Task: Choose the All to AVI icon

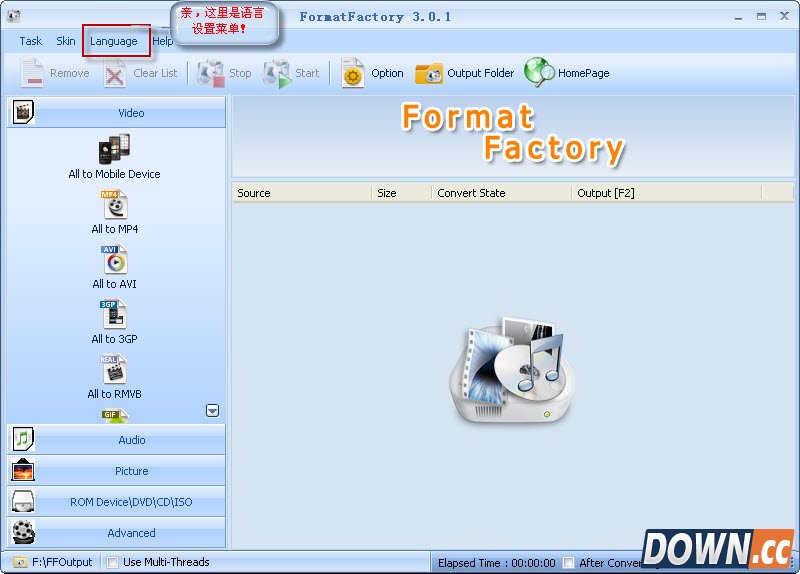Action: click(114, 260)
